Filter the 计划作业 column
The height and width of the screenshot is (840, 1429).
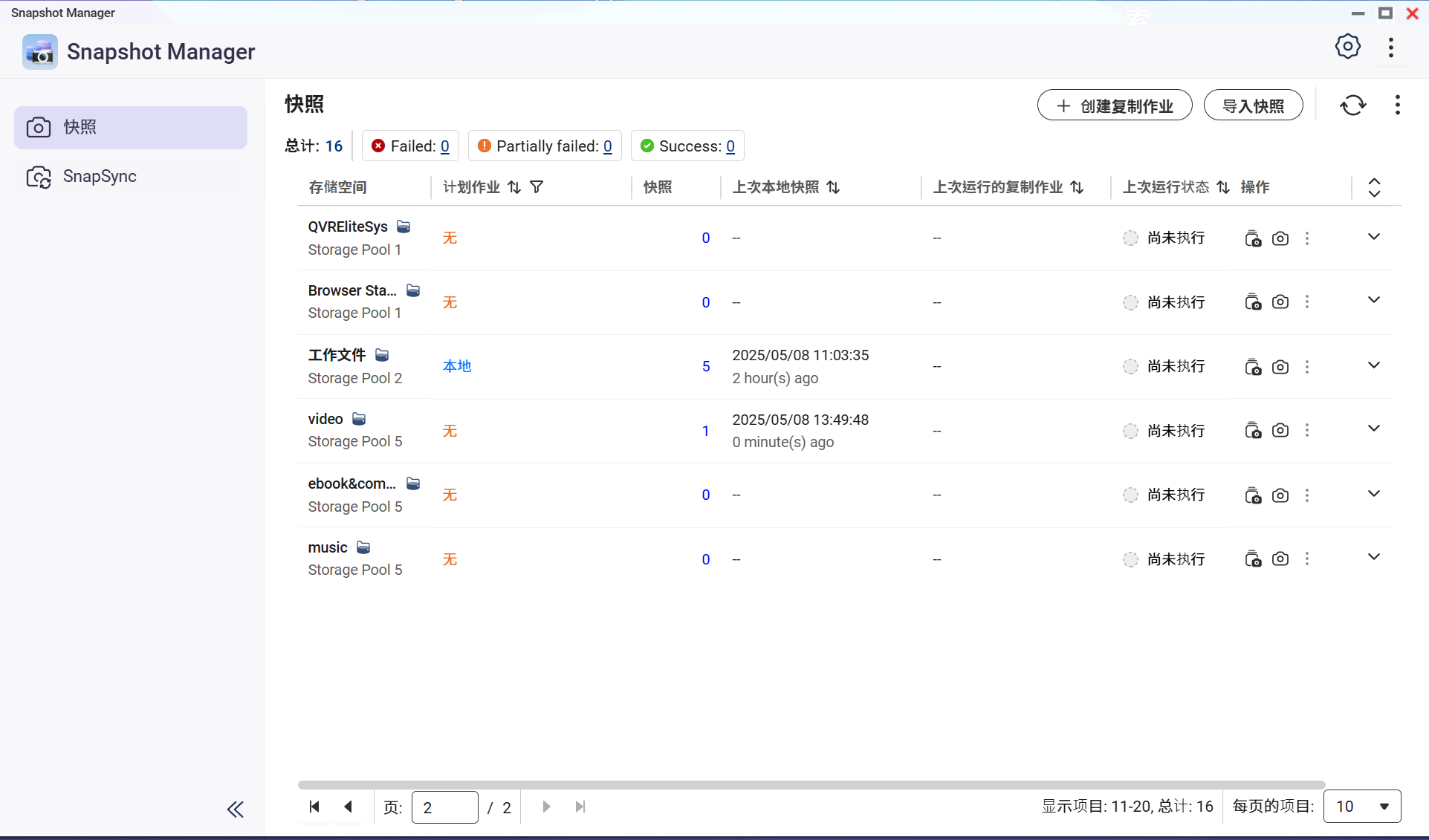(537, 187)
